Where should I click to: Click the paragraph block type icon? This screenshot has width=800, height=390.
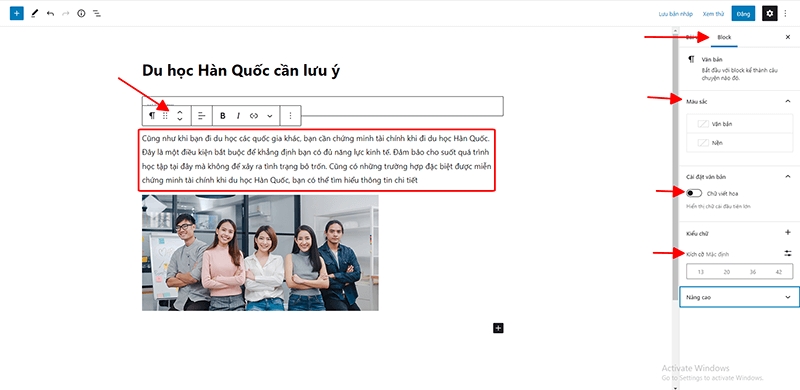click(152, 116)
